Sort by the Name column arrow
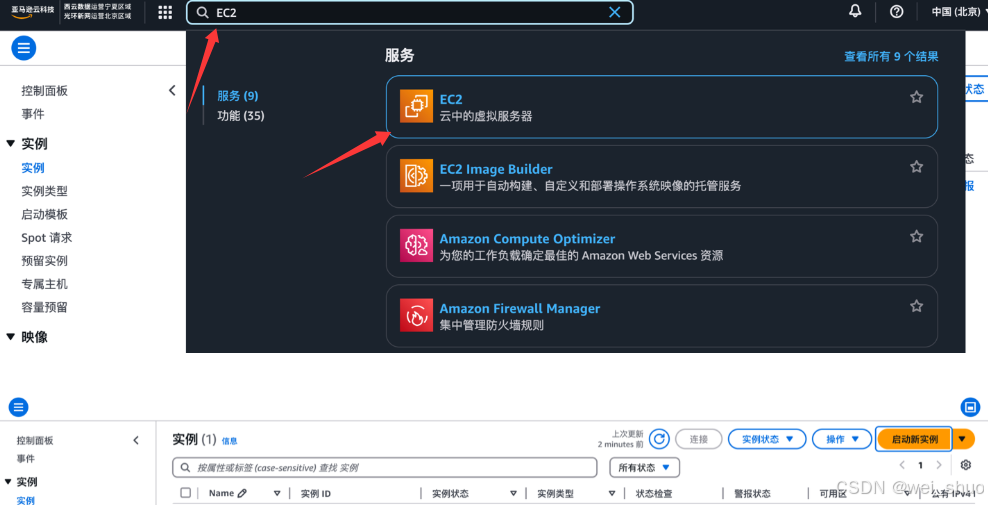The image size is (988, 505). tap(277, 494)
